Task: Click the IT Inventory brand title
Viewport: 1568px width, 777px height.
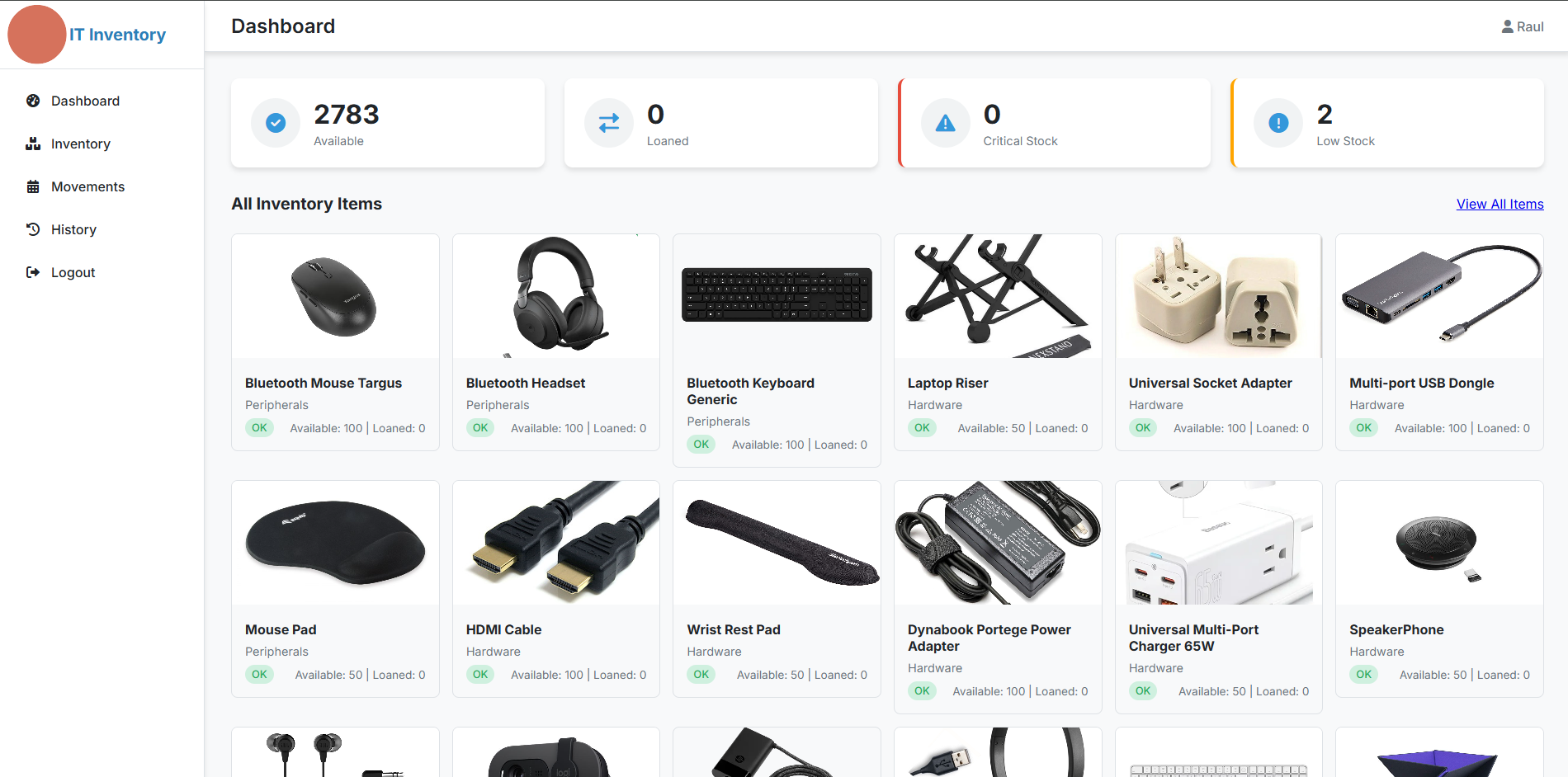Action: (x=117, y=35)
